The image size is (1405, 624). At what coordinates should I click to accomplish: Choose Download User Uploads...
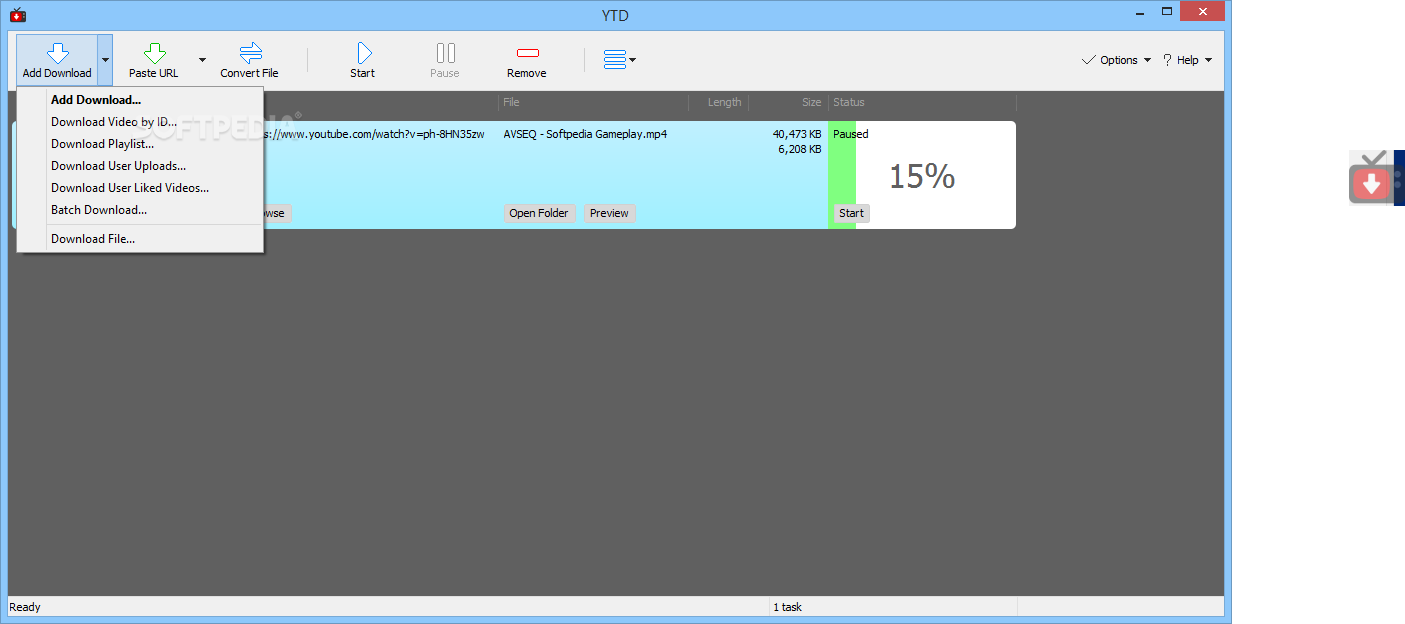pos(141,166)
